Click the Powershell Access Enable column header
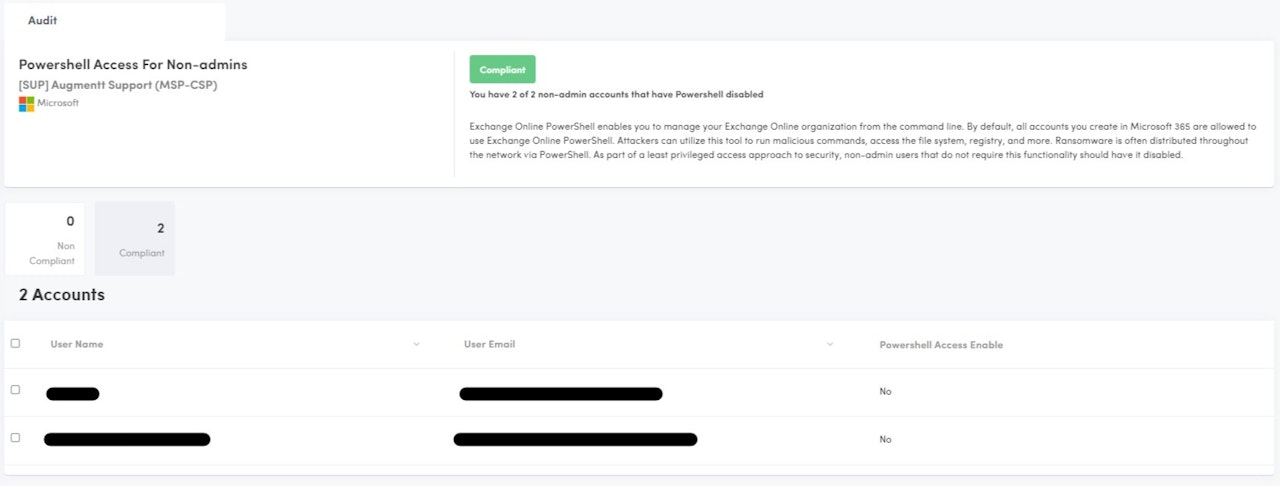 941,345
